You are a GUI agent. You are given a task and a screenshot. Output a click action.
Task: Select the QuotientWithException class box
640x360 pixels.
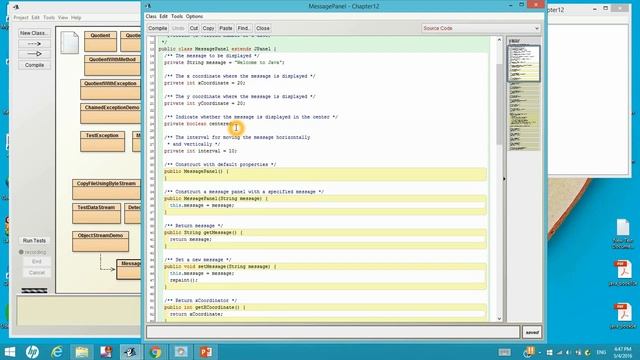[x=110, y=89]
